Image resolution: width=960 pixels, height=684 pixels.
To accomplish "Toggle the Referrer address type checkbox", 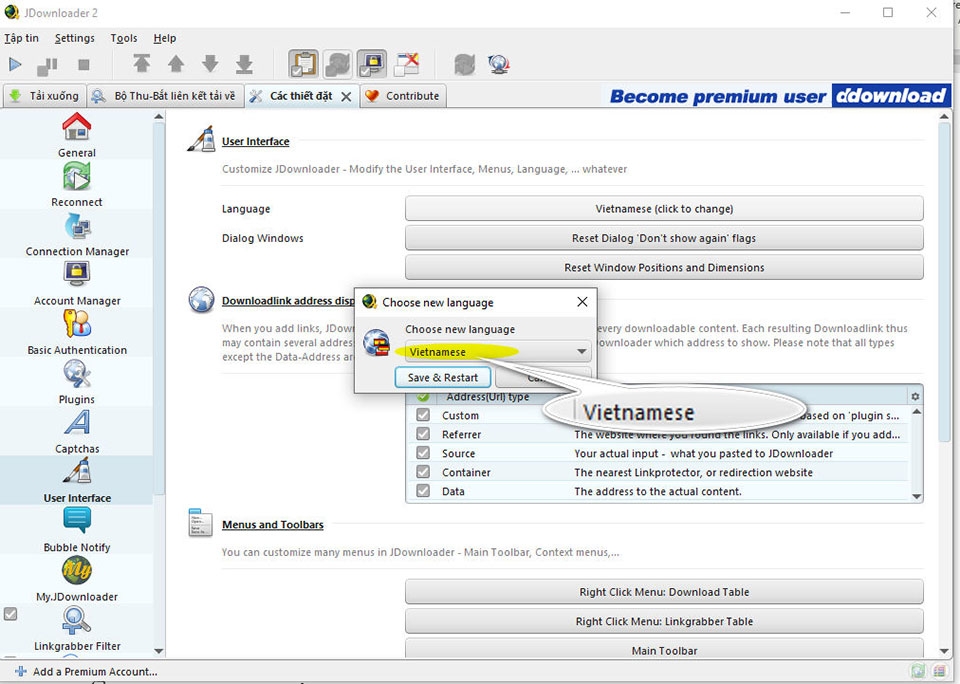I will [x=423, y=434].
